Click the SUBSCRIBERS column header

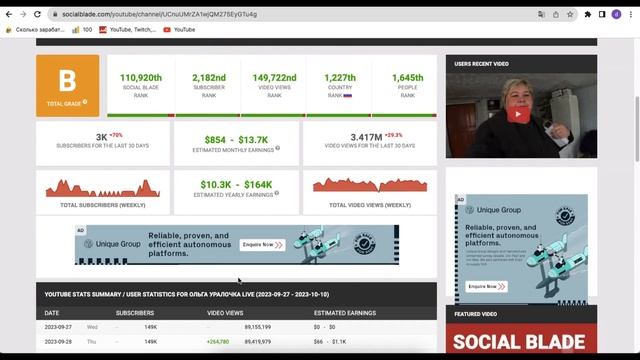pyautogui.click(x=135, y=313)
